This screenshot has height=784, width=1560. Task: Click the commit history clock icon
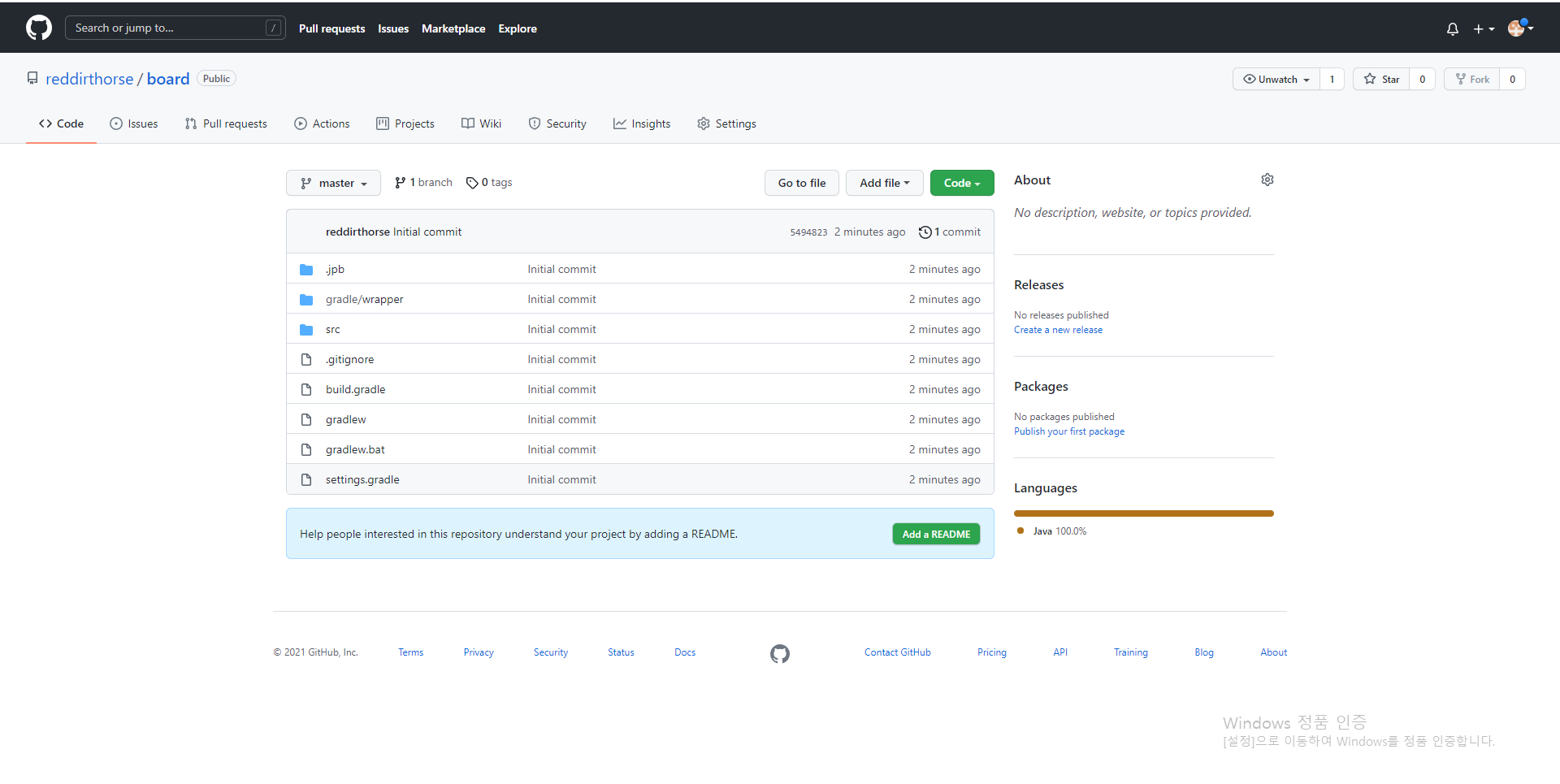pyautogui.click(x=925, y=232)
